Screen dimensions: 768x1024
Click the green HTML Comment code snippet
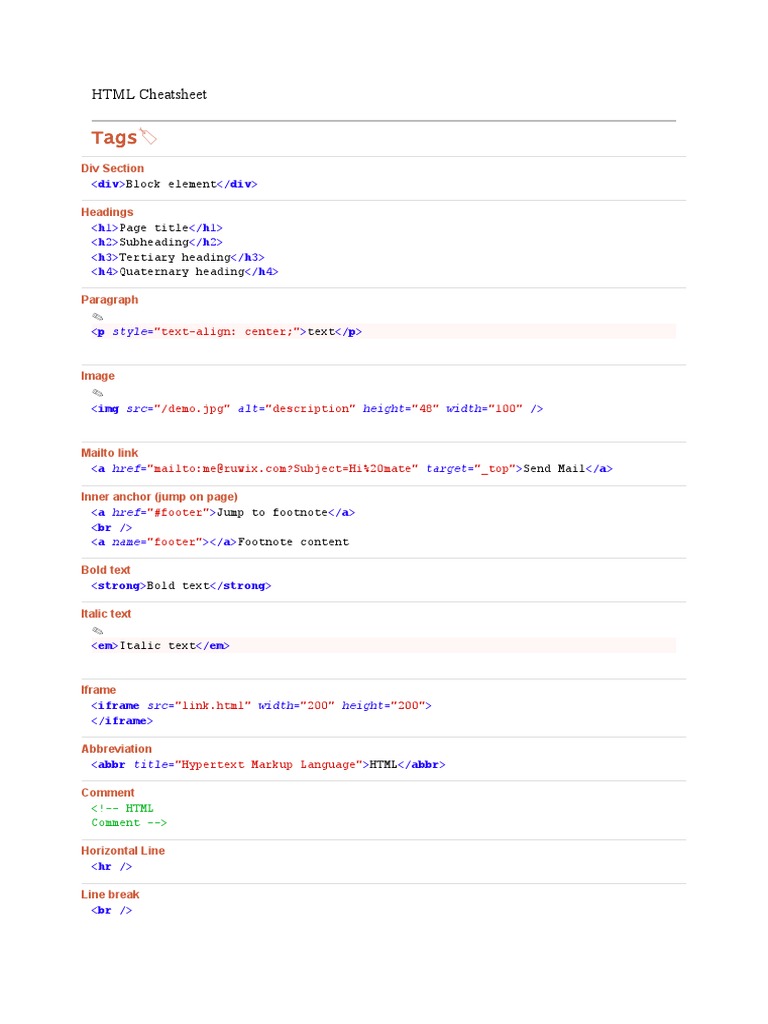[x=129, y=816]
